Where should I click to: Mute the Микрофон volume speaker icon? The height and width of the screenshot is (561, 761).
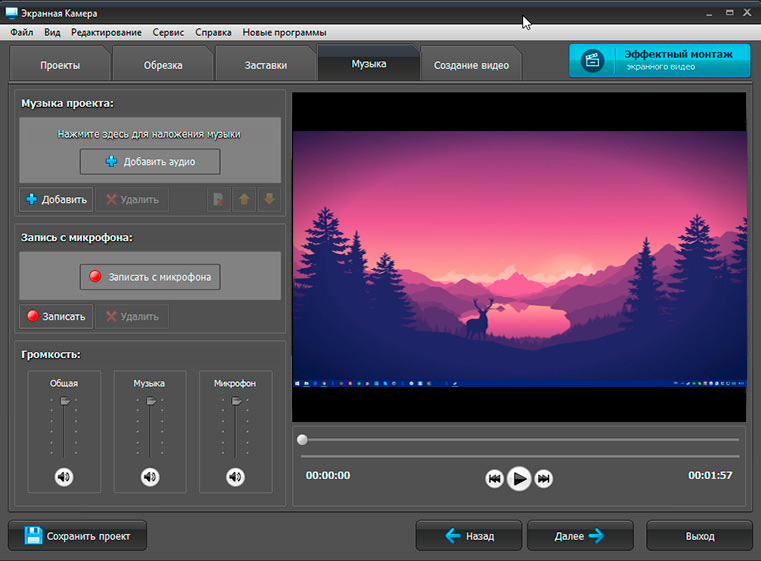click(235, 477)
